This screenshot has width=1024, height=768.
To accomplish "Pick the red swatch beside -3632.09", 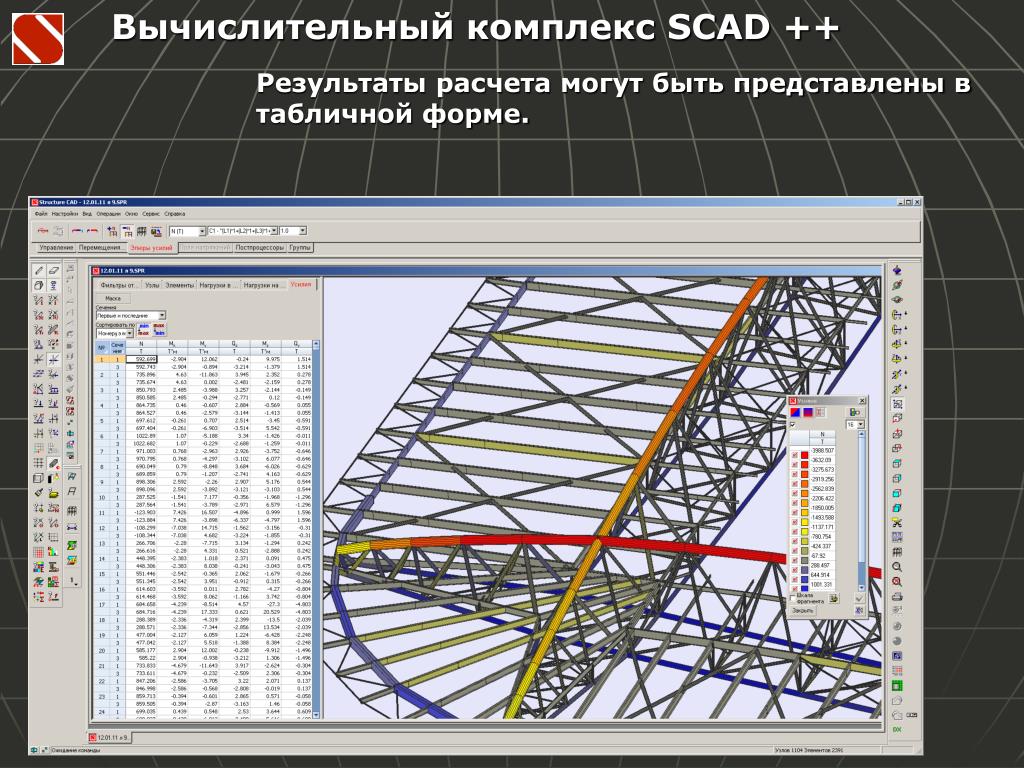I will tap(805, 465).
